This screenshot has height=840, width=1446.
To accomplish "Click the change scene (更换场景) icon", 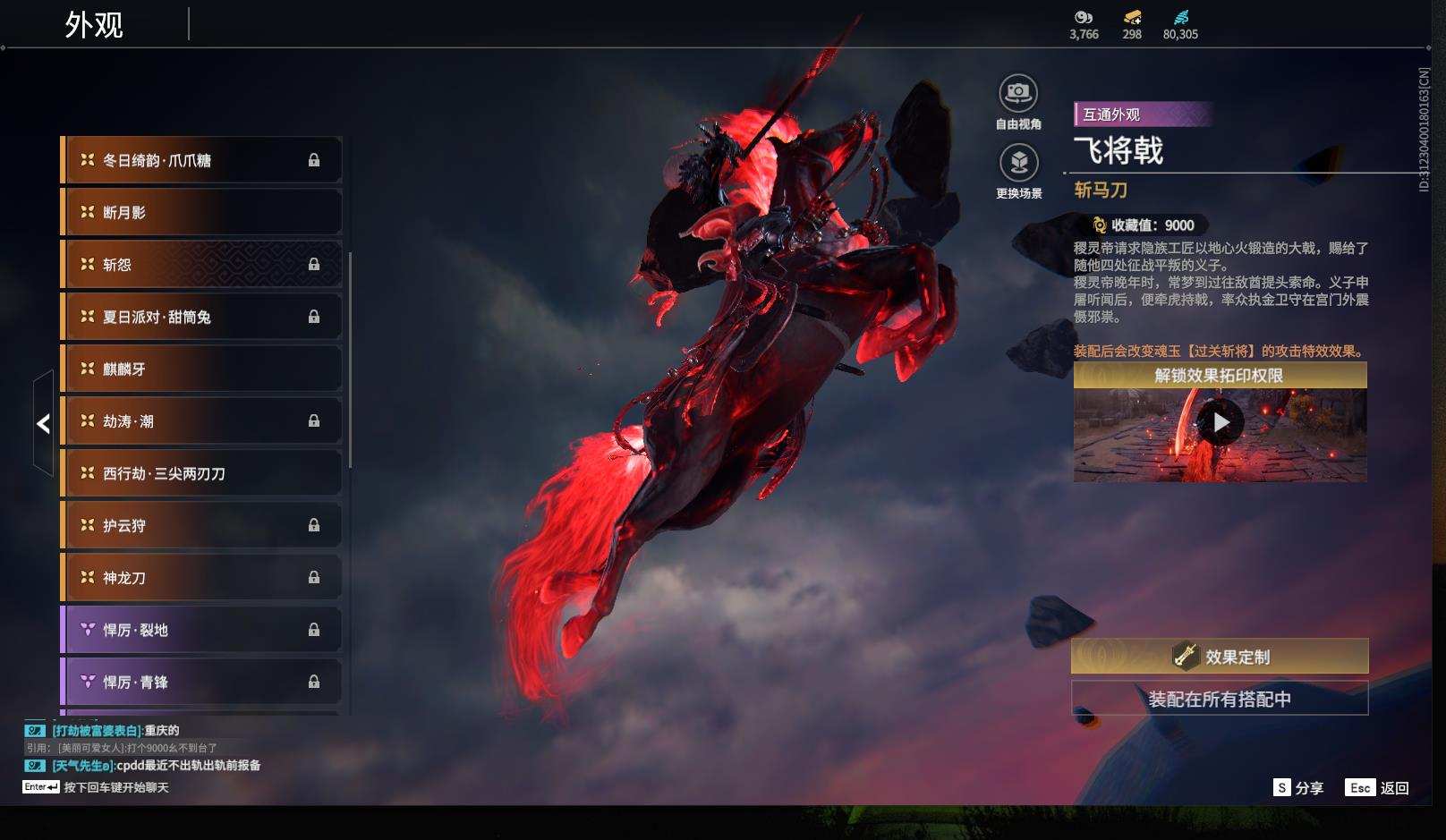I will tap(1018, 163).
